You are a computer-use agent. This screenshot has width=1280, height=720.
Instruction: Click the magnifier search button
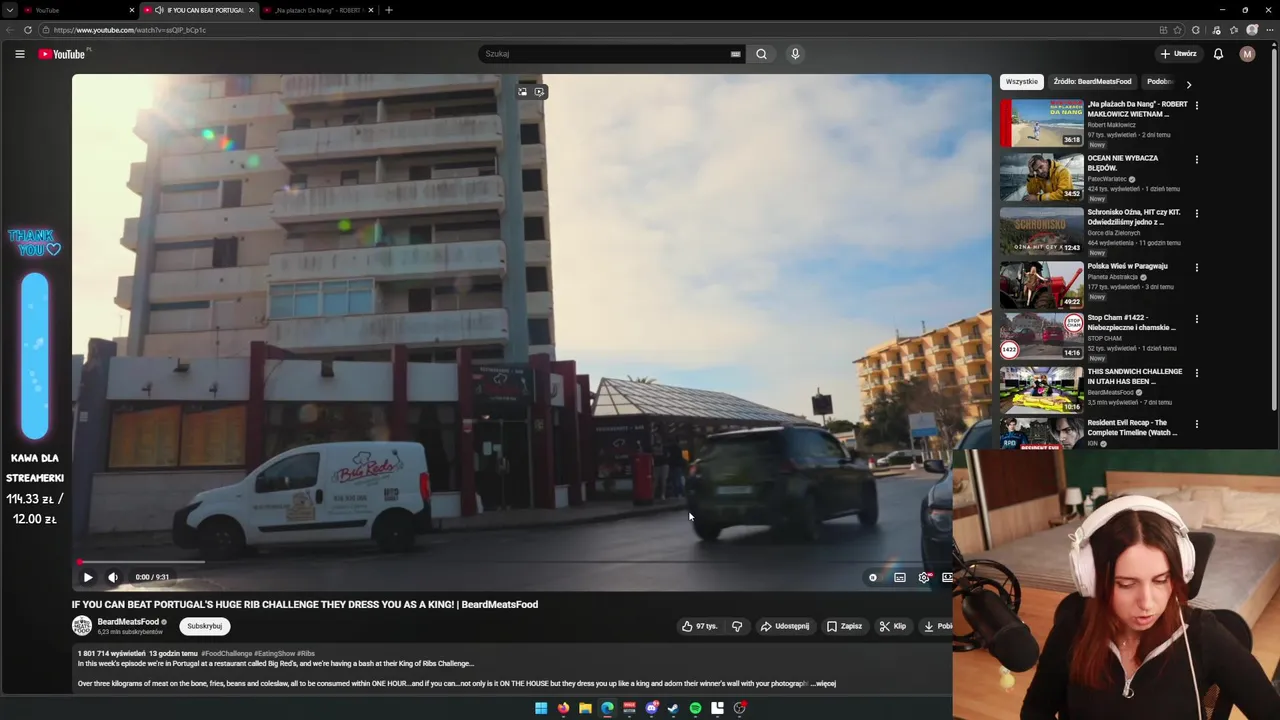point(761,54)
